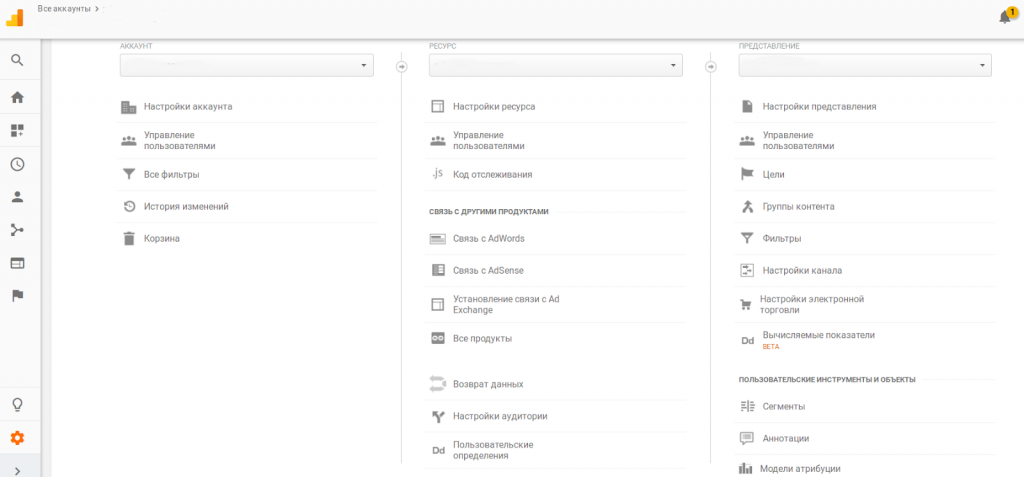Open Цели
Screen dimensions: 1024x477
[x=773, y=174]
